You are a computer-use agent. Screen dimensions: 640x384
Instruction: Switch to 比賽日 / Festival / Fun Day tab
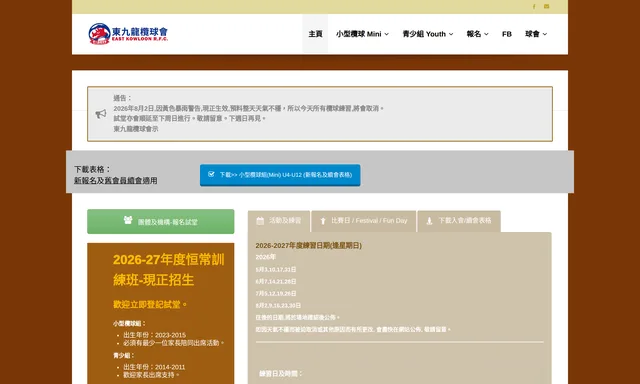(364, 221)
